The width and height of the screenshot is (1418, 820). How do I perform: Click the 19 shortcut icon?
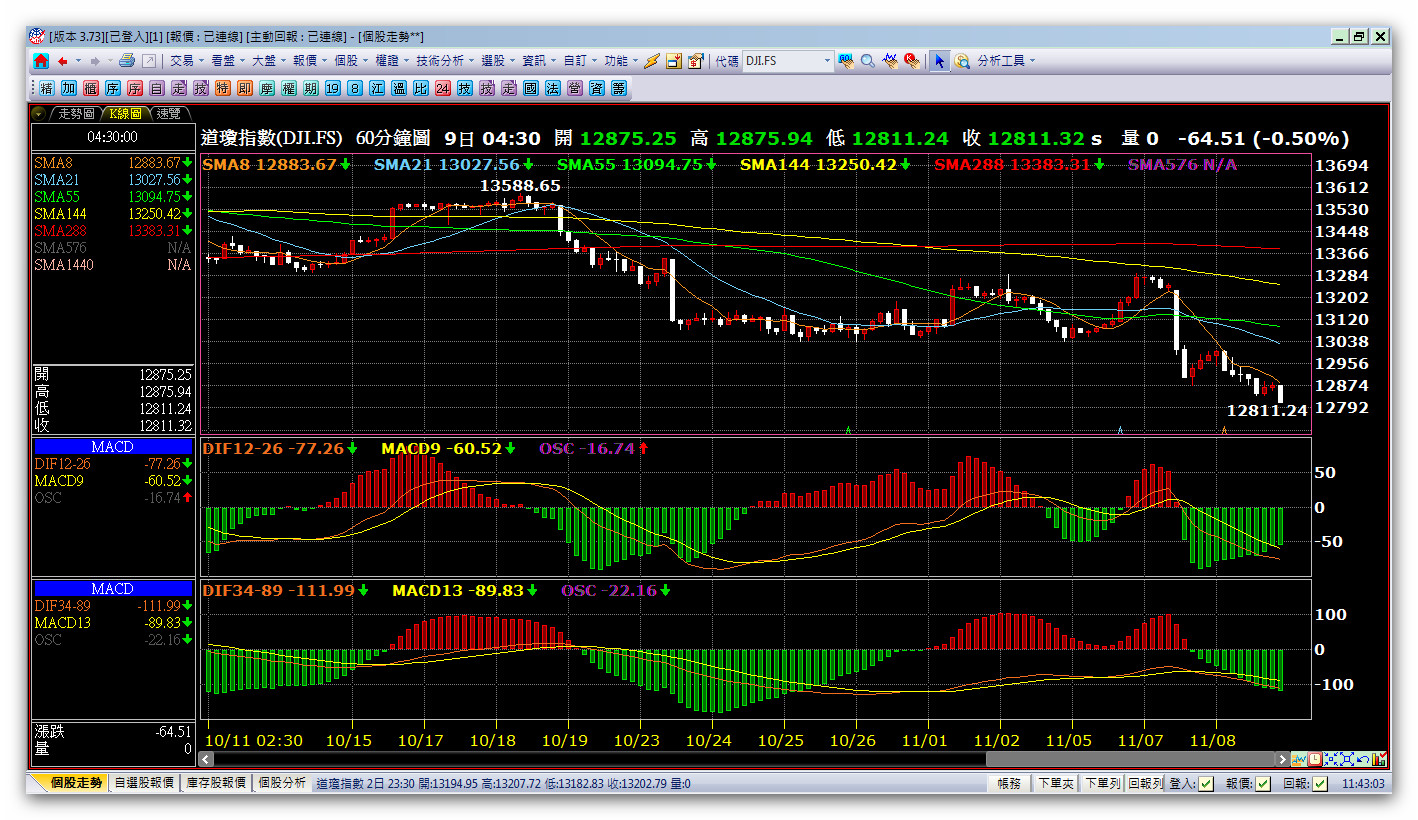click(x=332, y=88)
